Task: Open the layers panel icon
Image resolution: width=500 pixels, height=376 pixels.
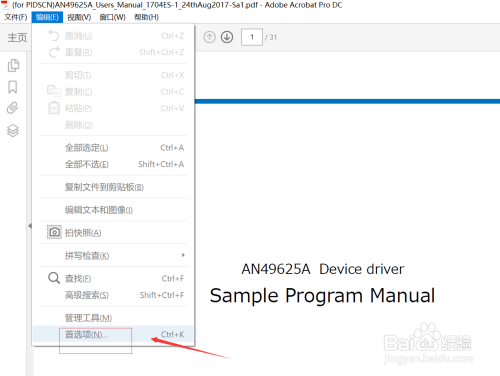Action: [x=13, y=130]
